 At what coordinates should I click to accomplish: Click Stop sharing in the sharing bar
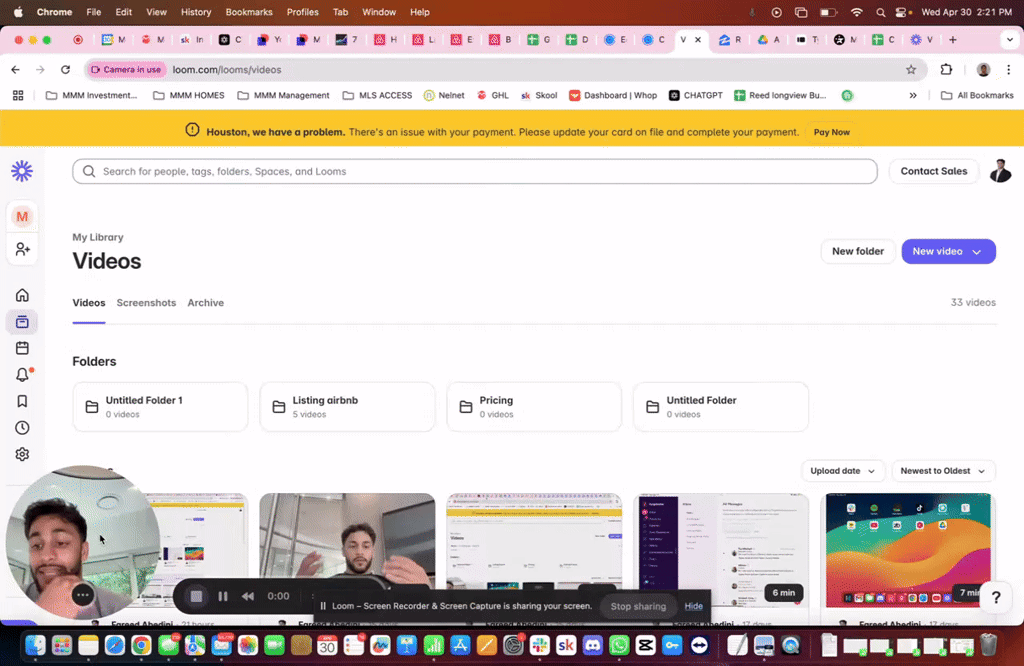tap(638, 606)
